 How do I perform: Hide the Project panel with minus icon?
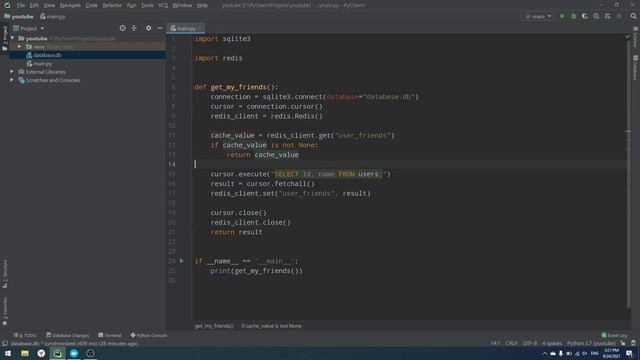pos(160,28)
